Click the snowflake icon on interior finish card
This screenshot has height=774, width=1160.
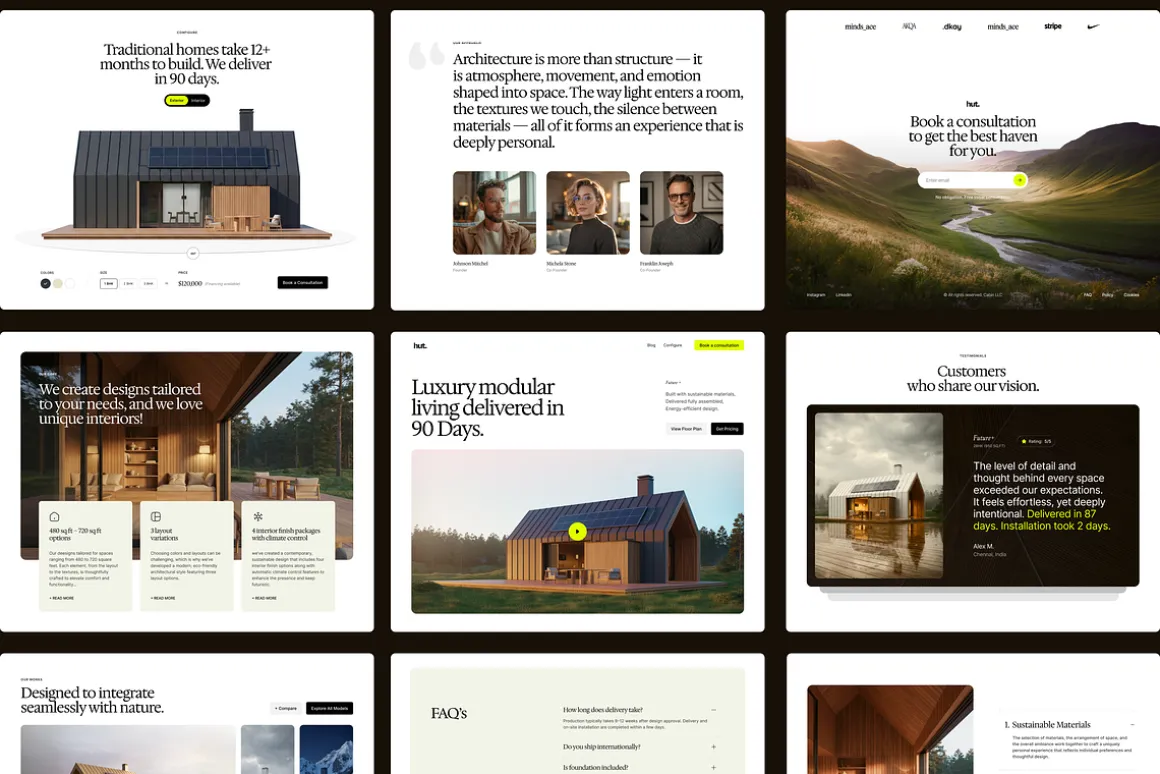click(x=257, y=516)
